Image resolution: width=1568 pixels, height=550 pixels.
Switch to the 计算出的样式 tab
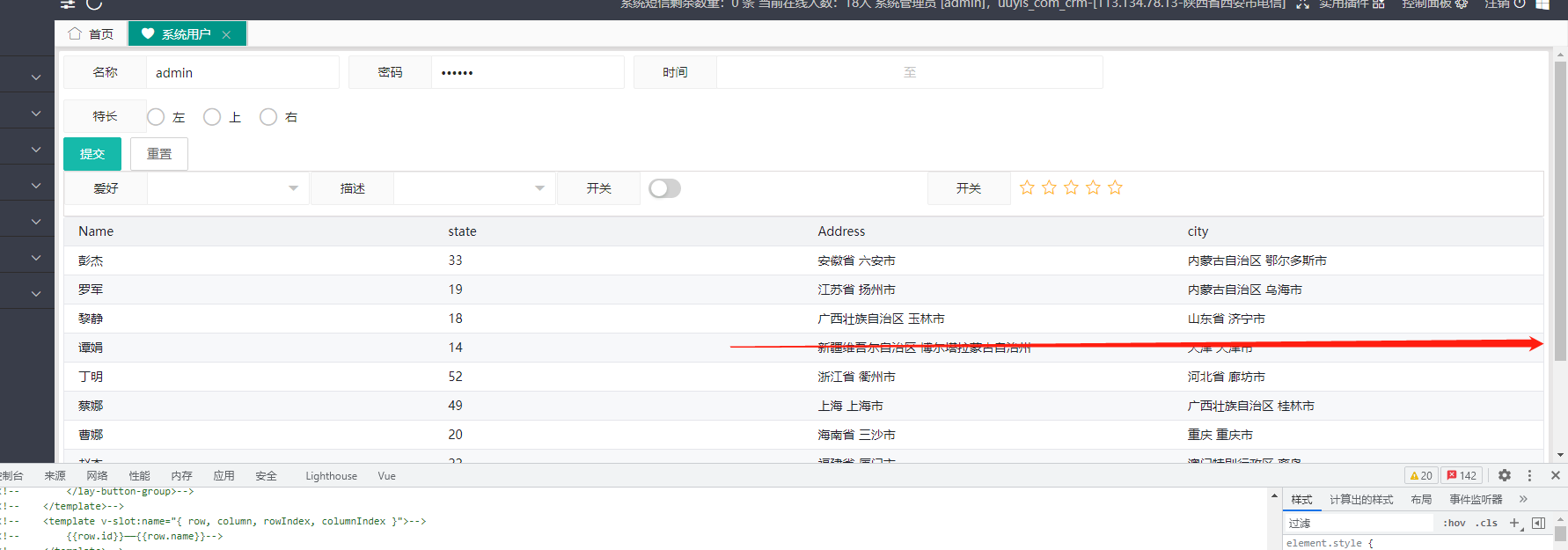[1361, 499]
